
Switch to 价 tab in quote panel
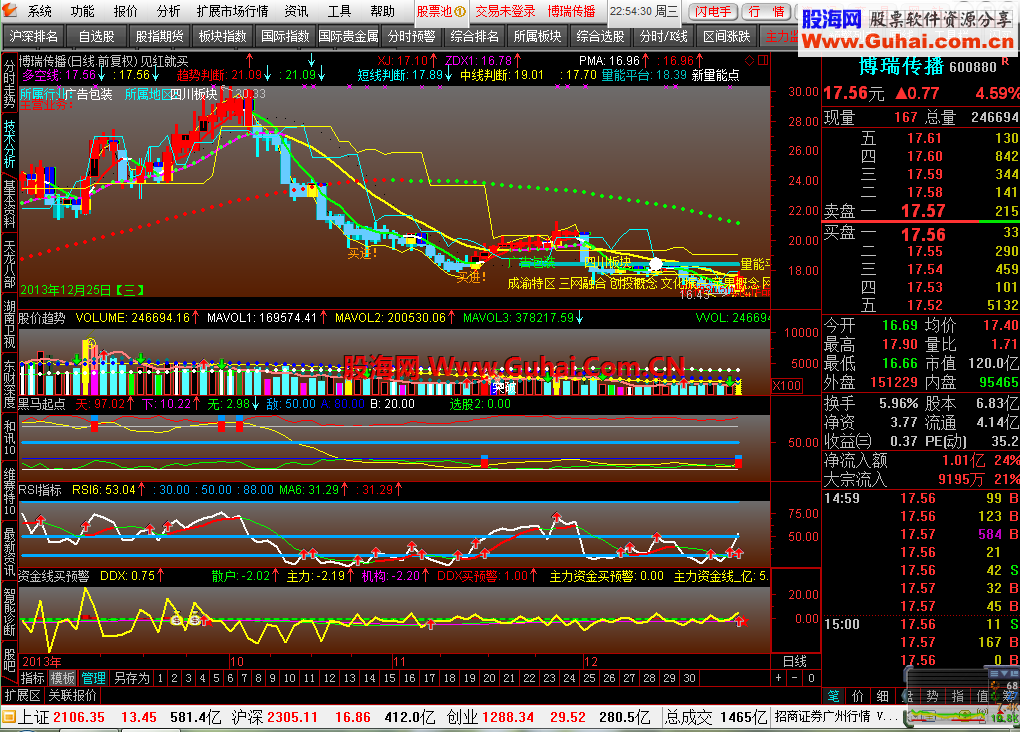[858, 696]
